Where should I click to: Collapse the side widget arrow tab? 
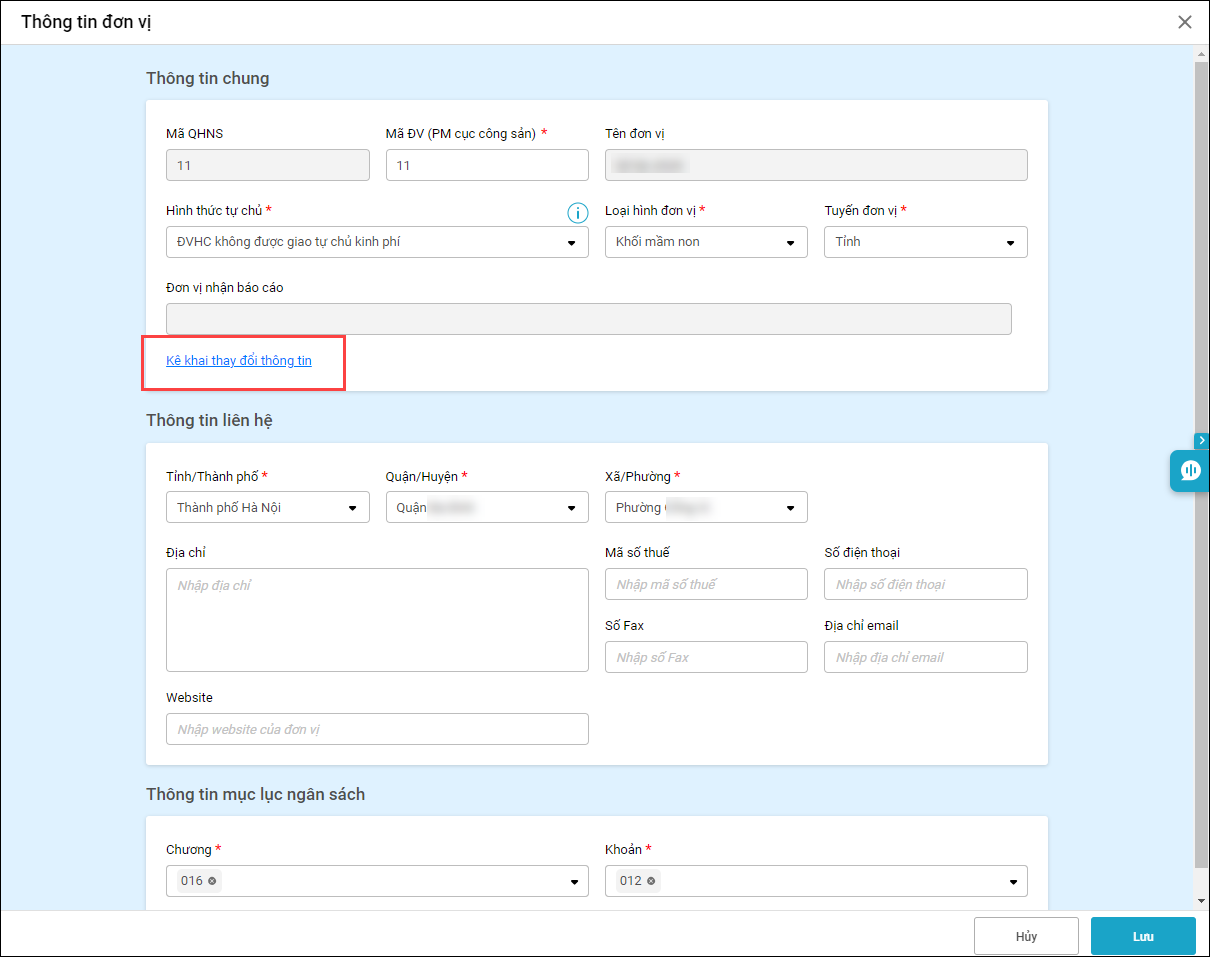pos(1202,440)
